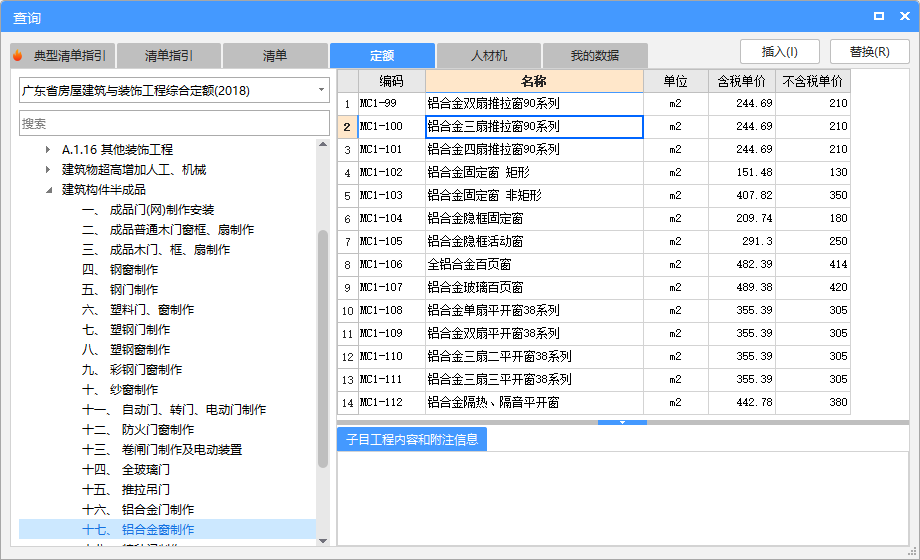Select 二、成品普通木门窗框、扇制作
920x560 pixels.
coord(168,230)
